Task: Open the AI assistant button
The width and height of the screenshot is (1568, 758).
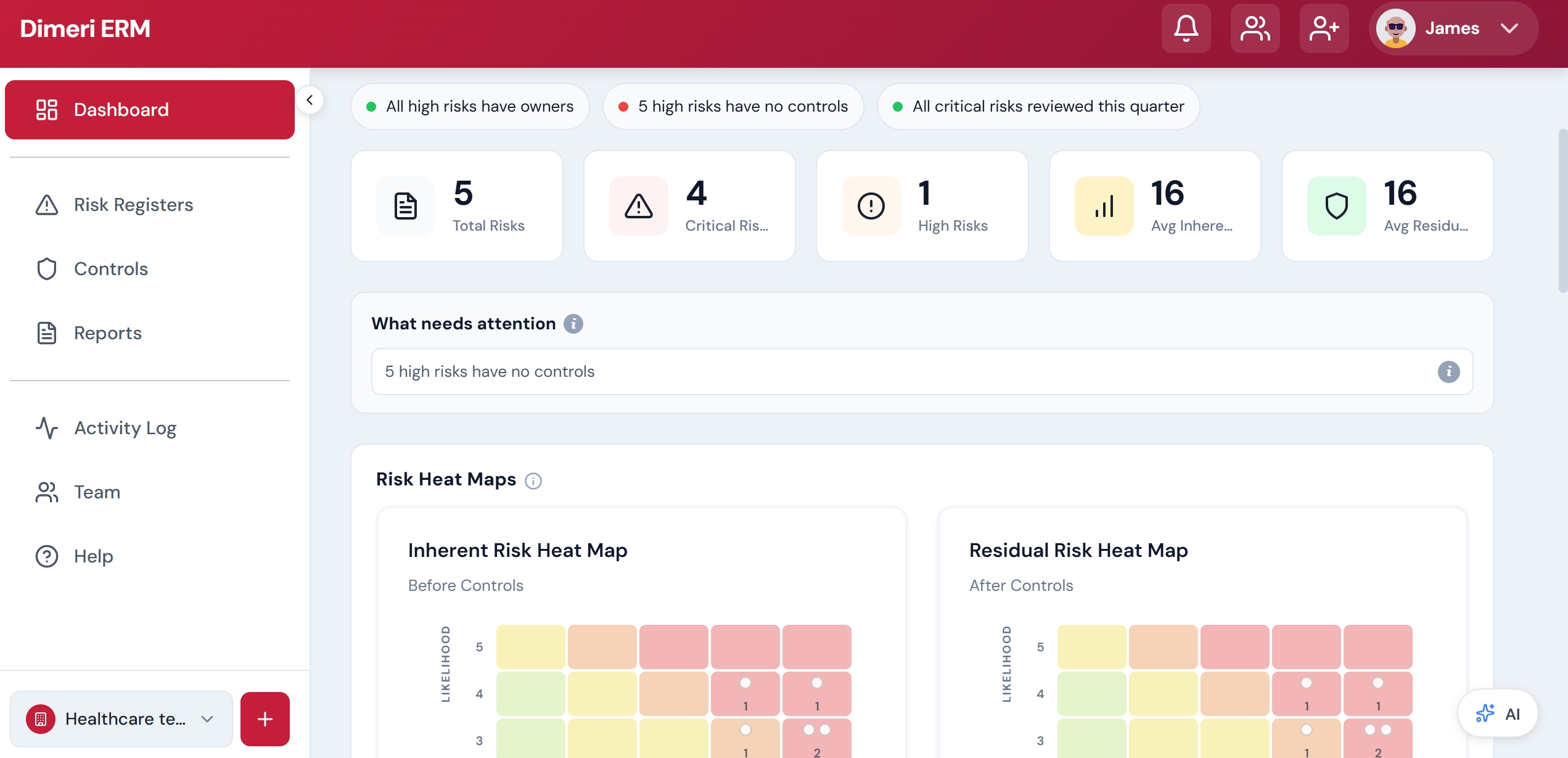Action: tap(1498, 714)
